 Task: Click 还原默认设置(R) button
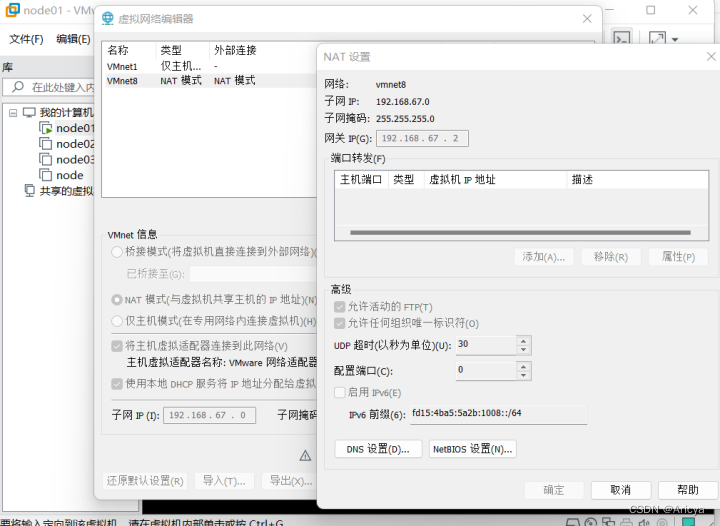[x=145, y=481]
